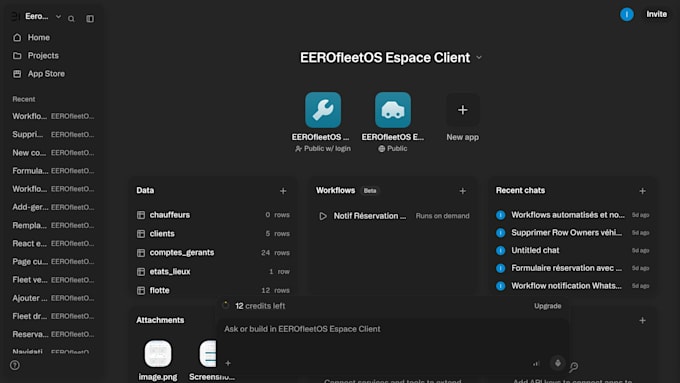Open the etats_lieux table
The width and height of the screenshot is (680, 383).
point(213,272)
